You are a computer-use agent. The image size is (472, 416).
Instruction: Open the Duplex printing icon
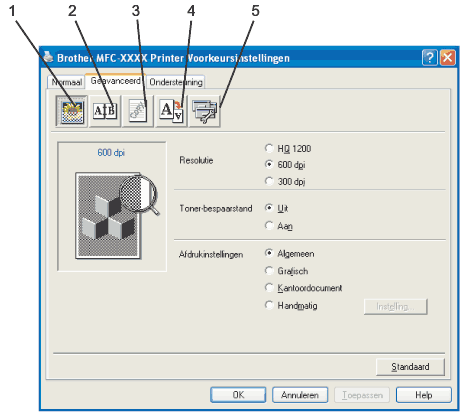(x=105, y=111)
